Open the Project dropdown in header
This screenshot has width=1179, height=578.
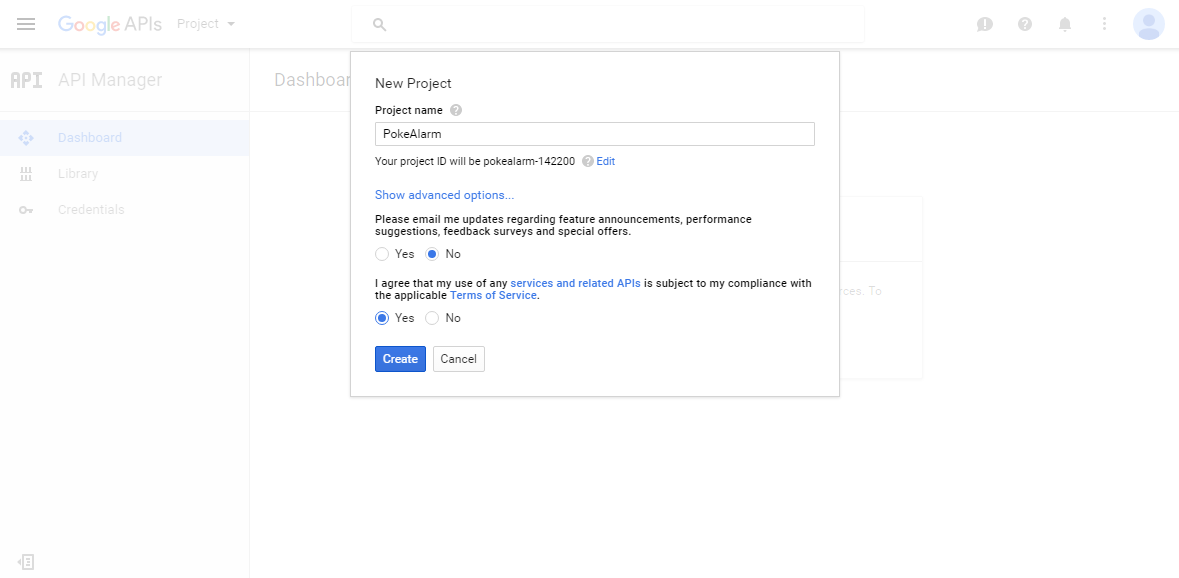[x=206, y=24]
